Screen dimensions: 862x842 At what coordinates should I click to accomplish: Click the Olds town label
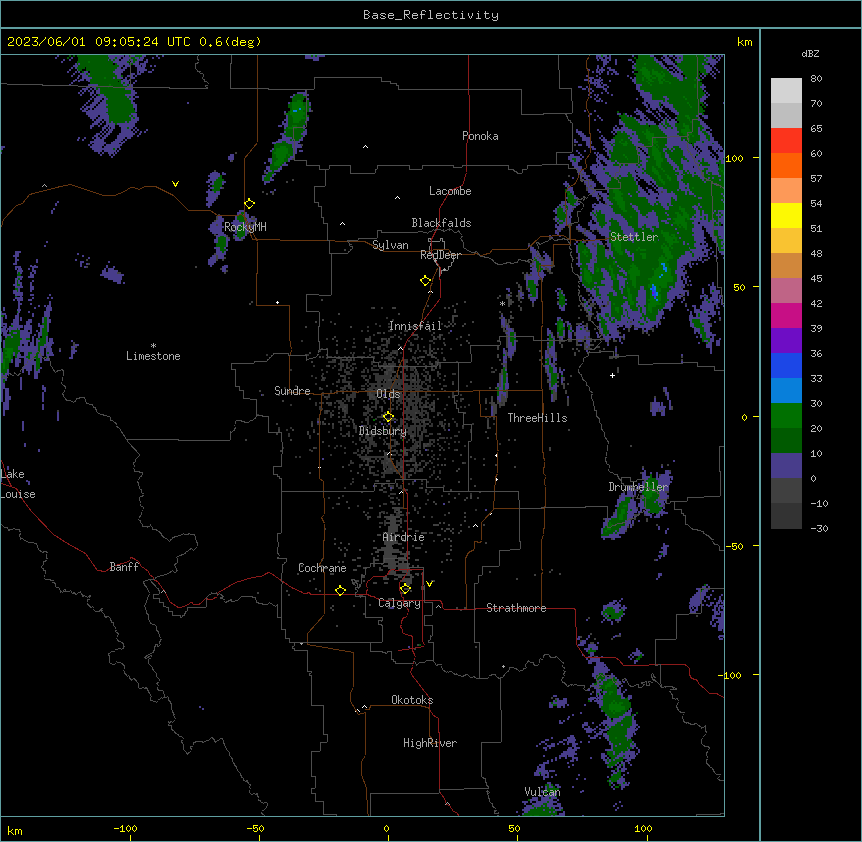tap(388, 394)
